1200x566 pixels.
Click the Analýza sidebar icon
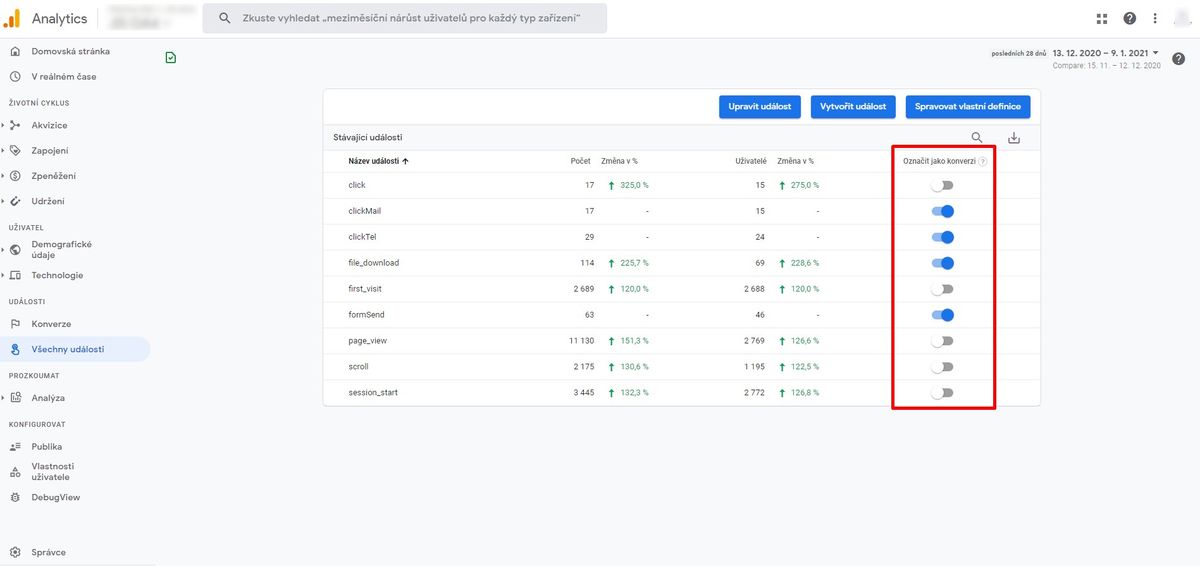point(15,398)
